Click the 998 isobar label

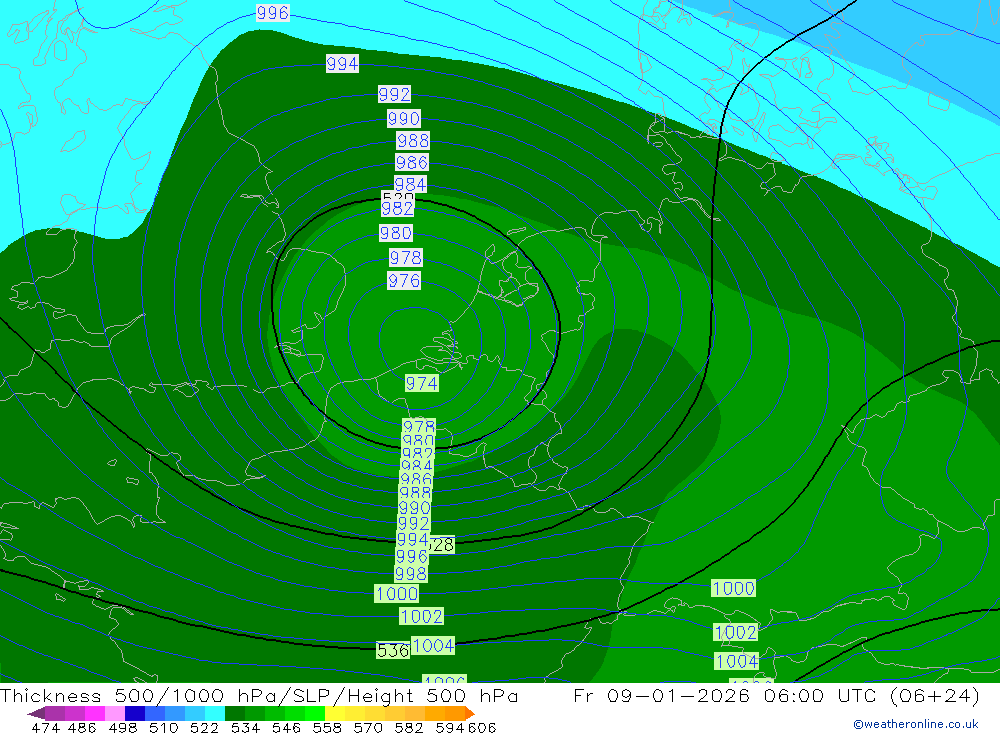(411, 574)
